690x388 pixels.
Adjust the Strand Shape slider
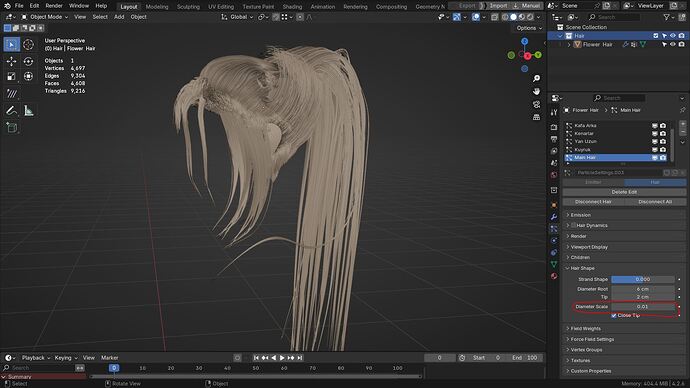pos(642,279)
